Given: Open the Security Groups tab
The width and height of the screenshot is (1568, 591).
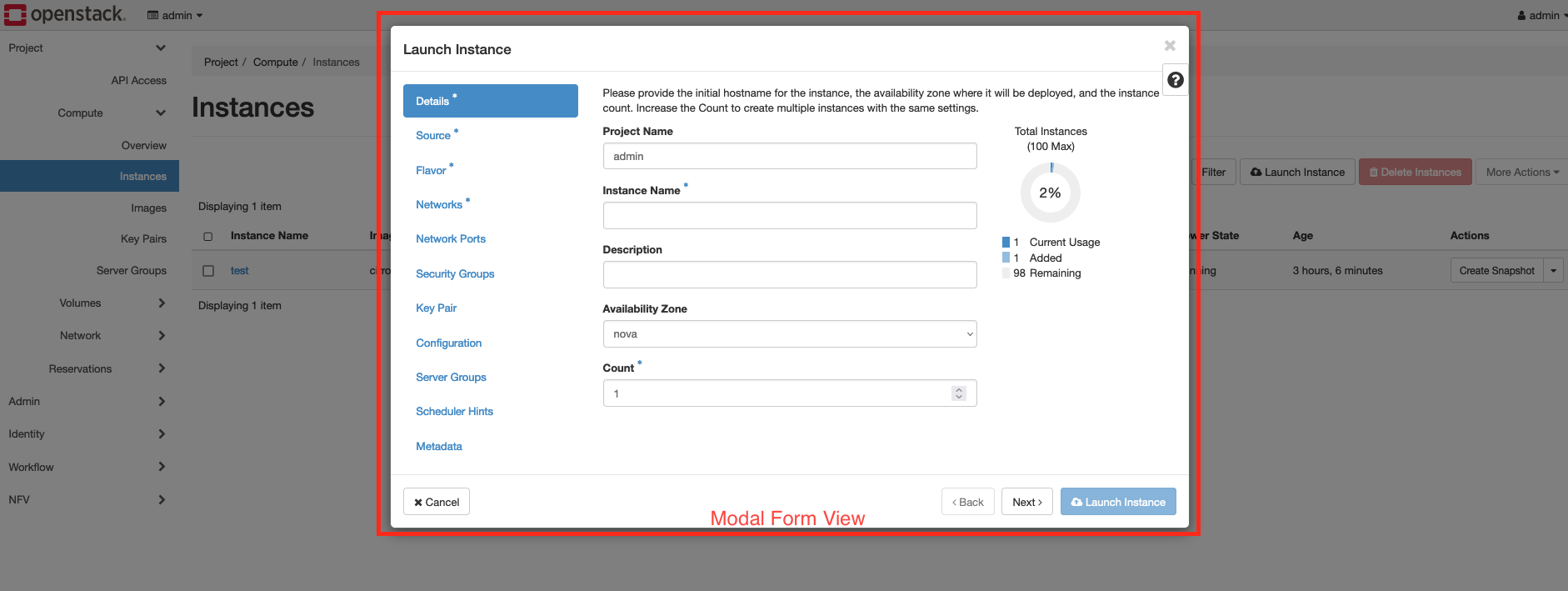Looking at the screenshot, I should [x=455, y=274].
